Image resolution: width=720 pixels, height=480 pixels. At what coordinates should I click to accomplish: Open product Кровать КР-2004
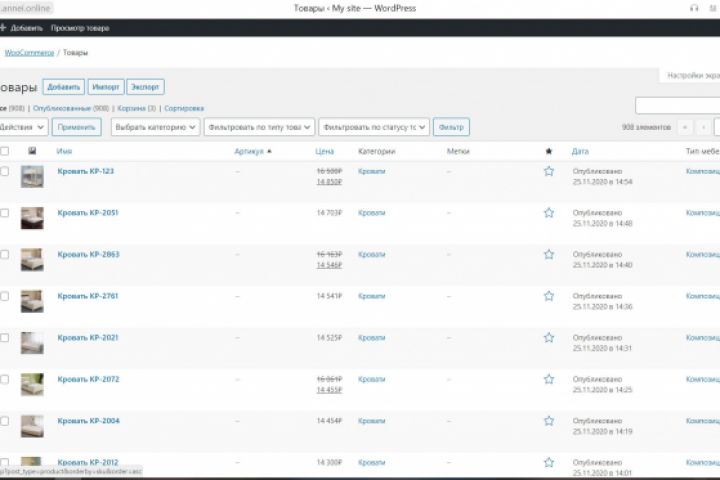88,421
